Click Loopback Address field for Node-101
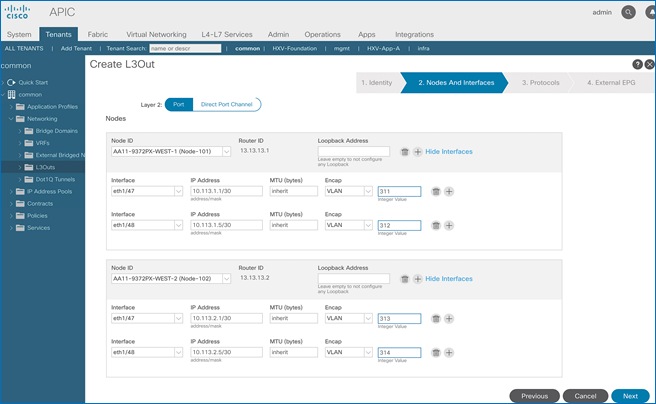The width and height of the screenshot is (656, 404). (x=354, y=151)
